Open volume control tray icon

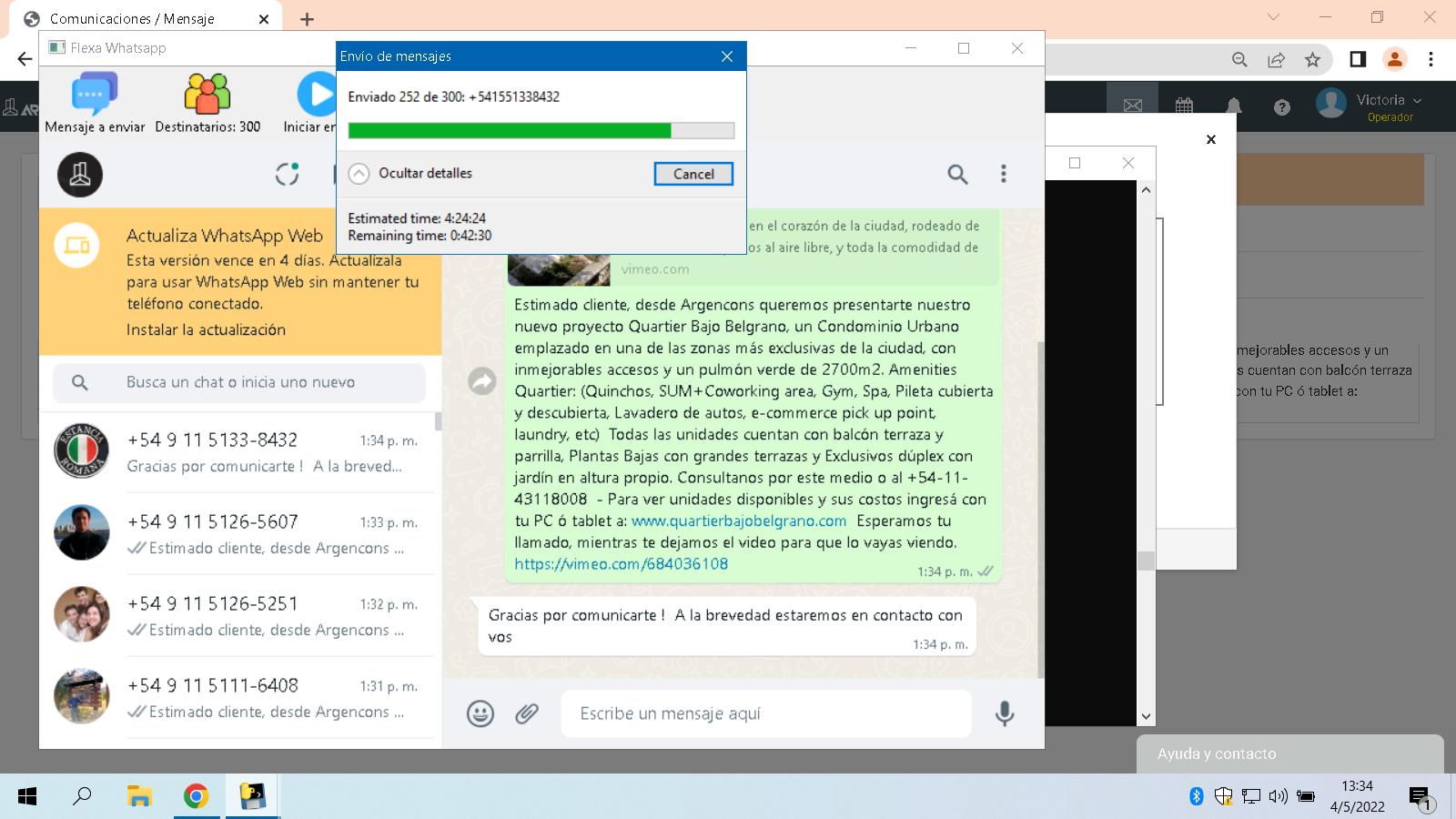1278,796
